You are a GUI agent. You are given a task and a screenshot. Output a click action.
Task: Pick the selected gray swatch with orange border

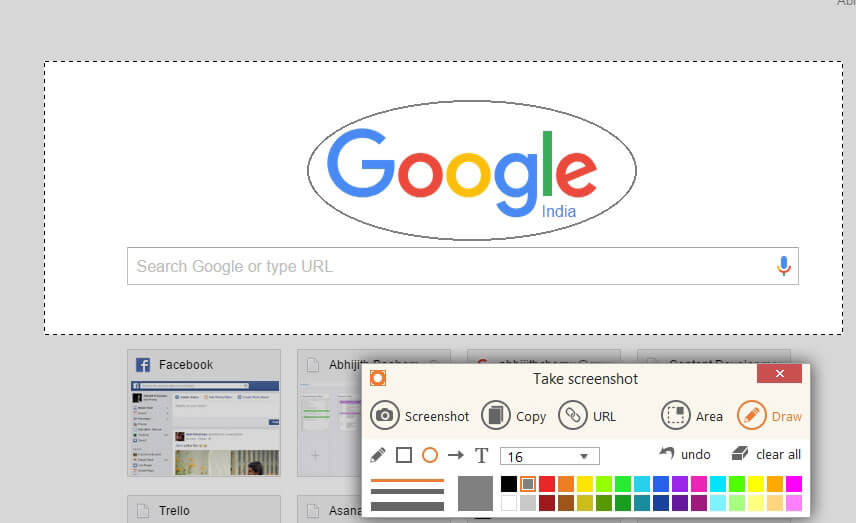click(x=527, y=484)
